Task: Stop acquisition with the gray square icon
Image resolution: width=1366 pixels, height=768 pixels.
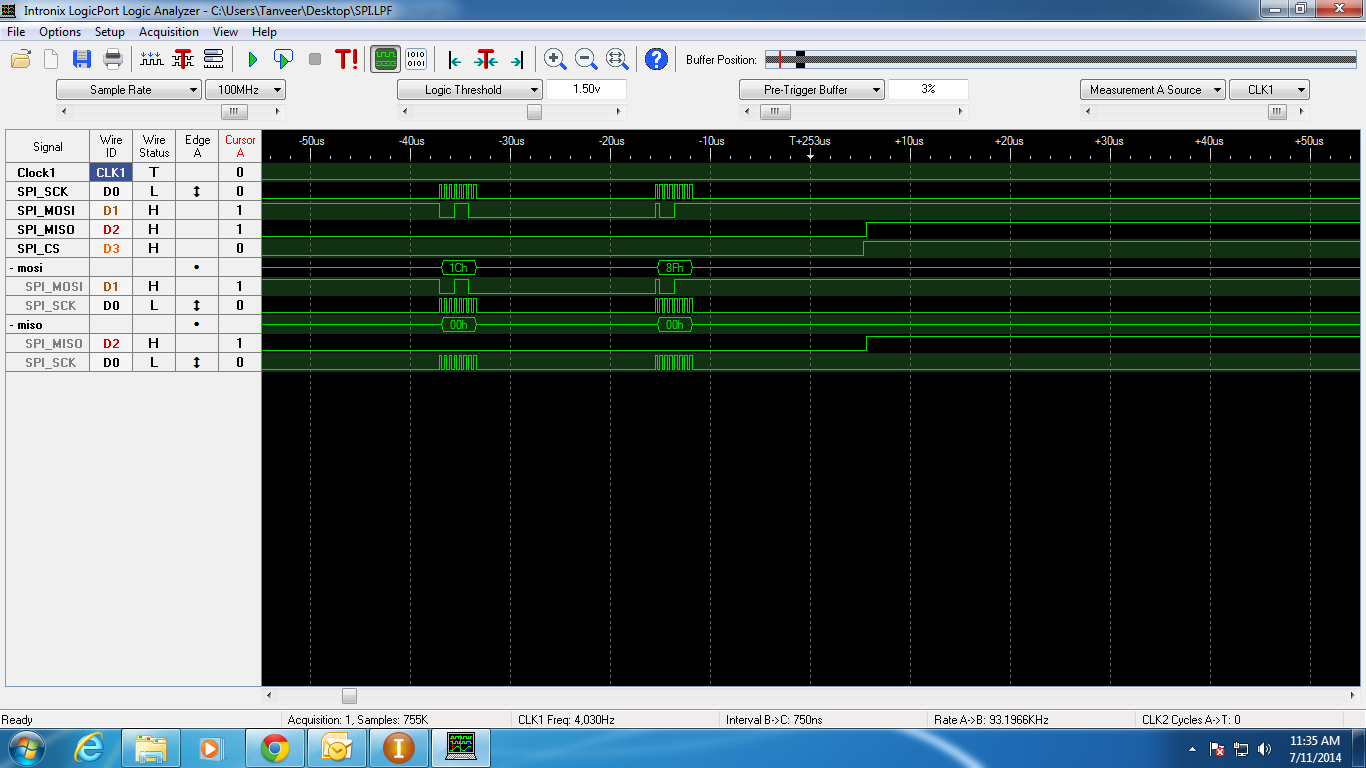Action: point(315,59)
